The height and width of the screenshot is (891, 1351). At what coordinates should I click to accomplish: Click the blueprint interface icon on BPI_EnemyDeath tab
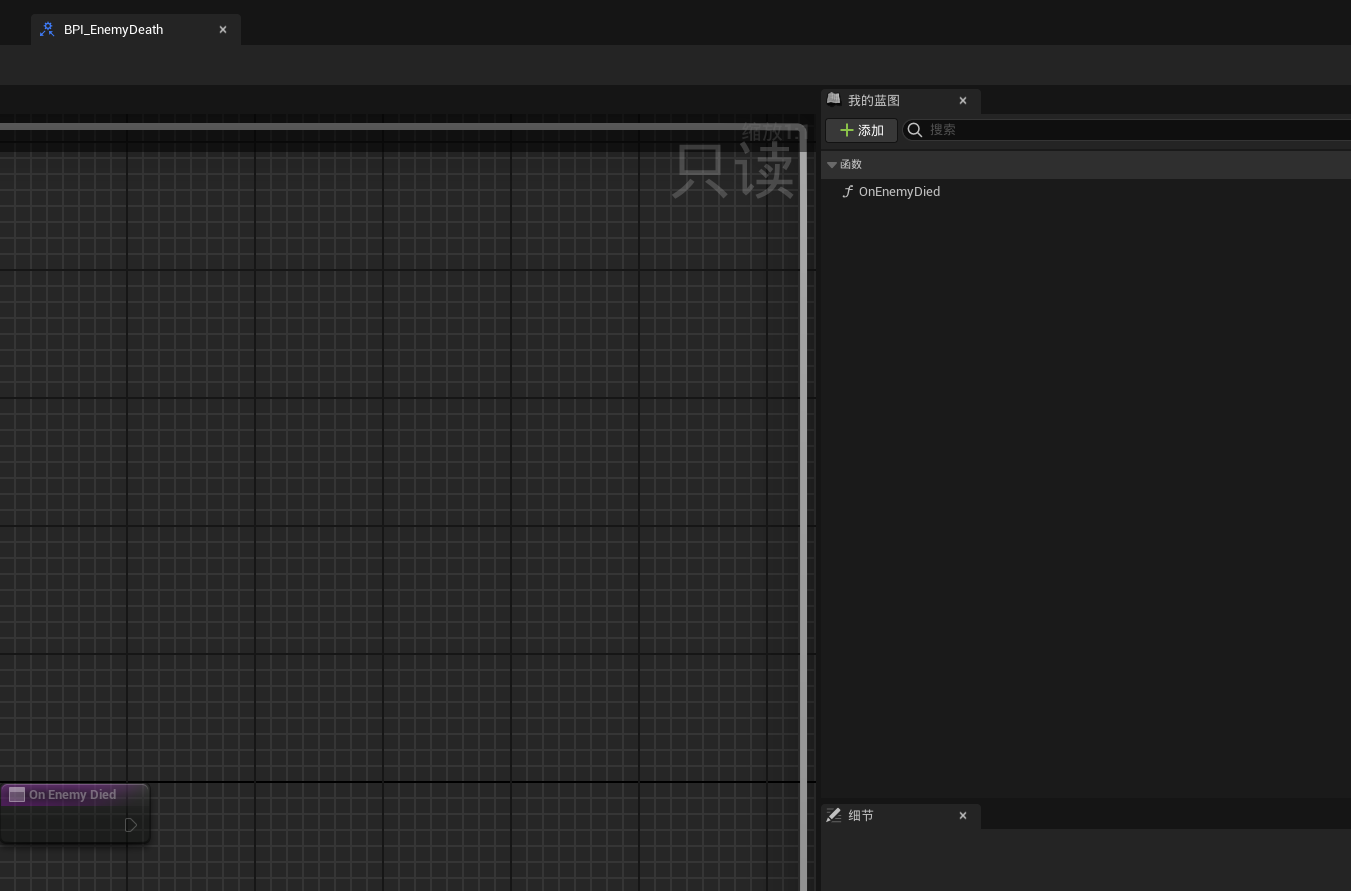(47, 30)
